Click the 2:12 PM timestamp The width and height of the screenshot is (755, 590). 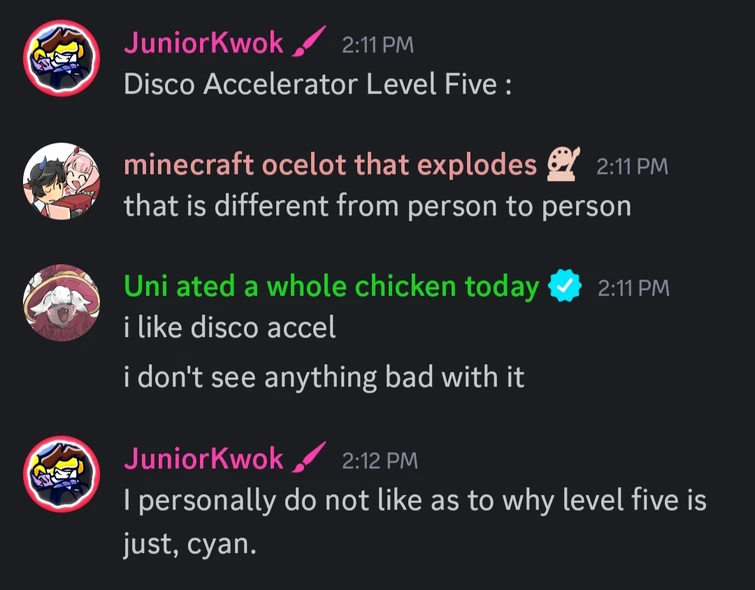[379, 460]
